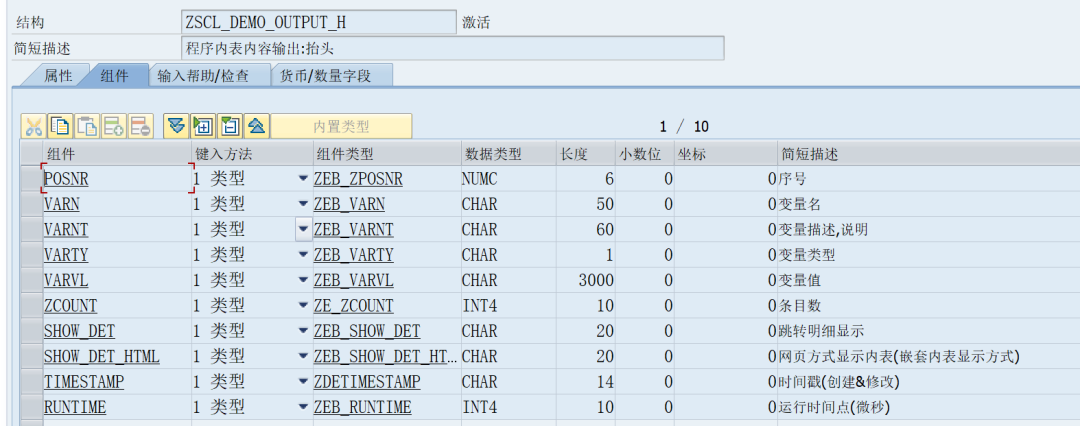Viewport: 1080px width, 426px height.
Task: Open component type ZEB_VARNT
Action: point(353,230)
